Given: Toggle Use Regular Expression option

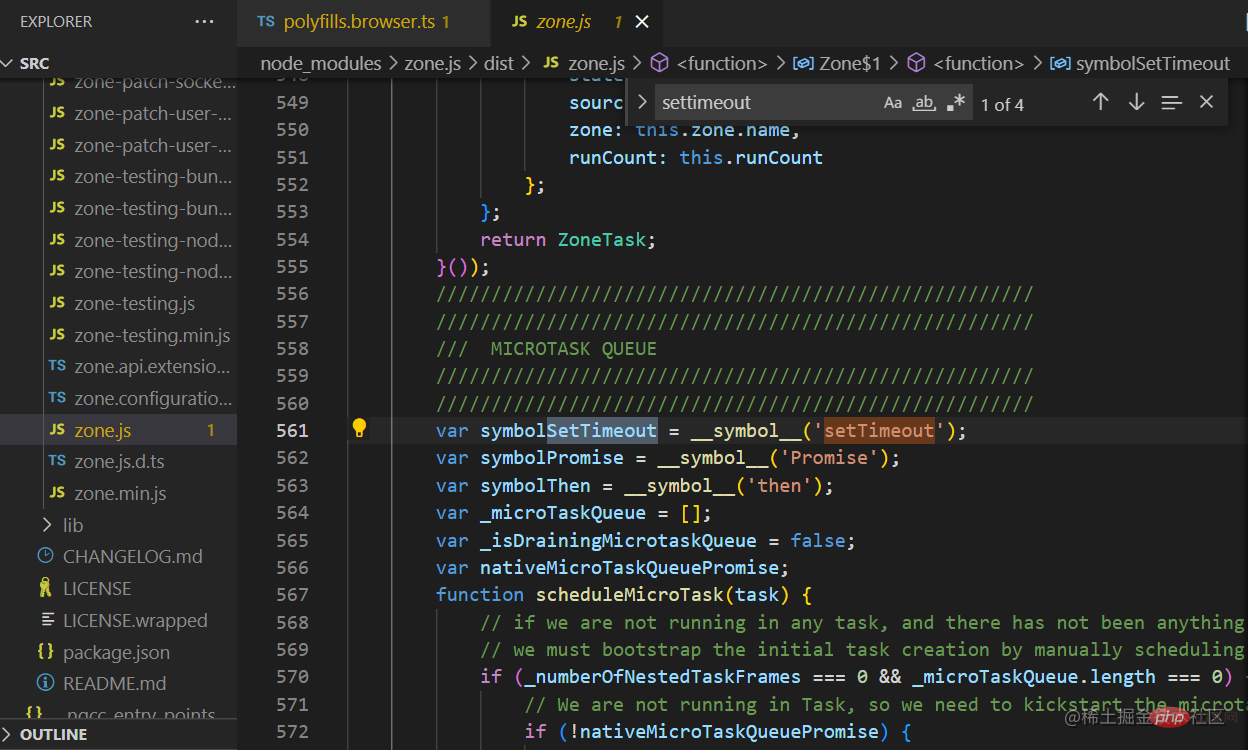Looking at the screenshot, I should [x=956, y=102].
